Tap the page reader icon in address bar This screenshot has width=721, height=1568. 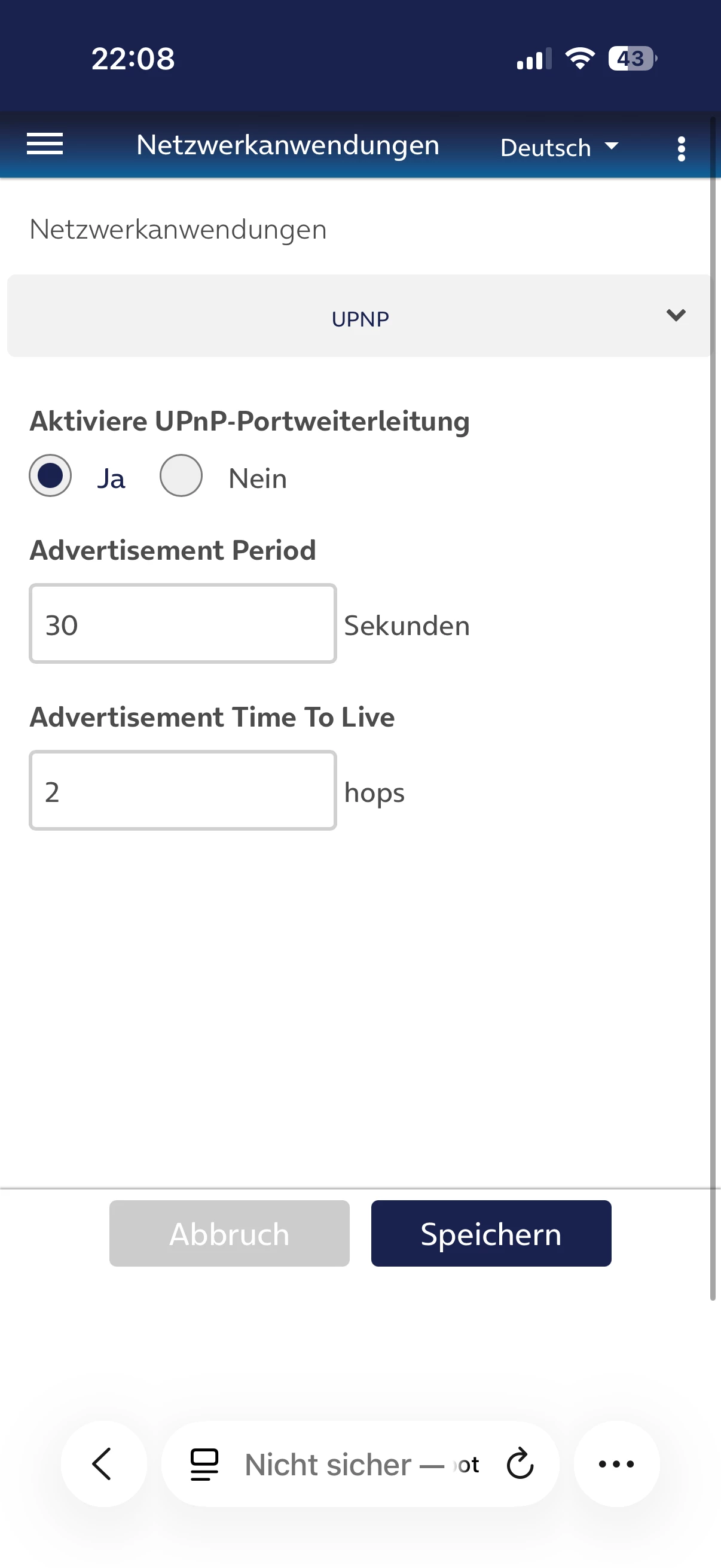(204, 1464)
